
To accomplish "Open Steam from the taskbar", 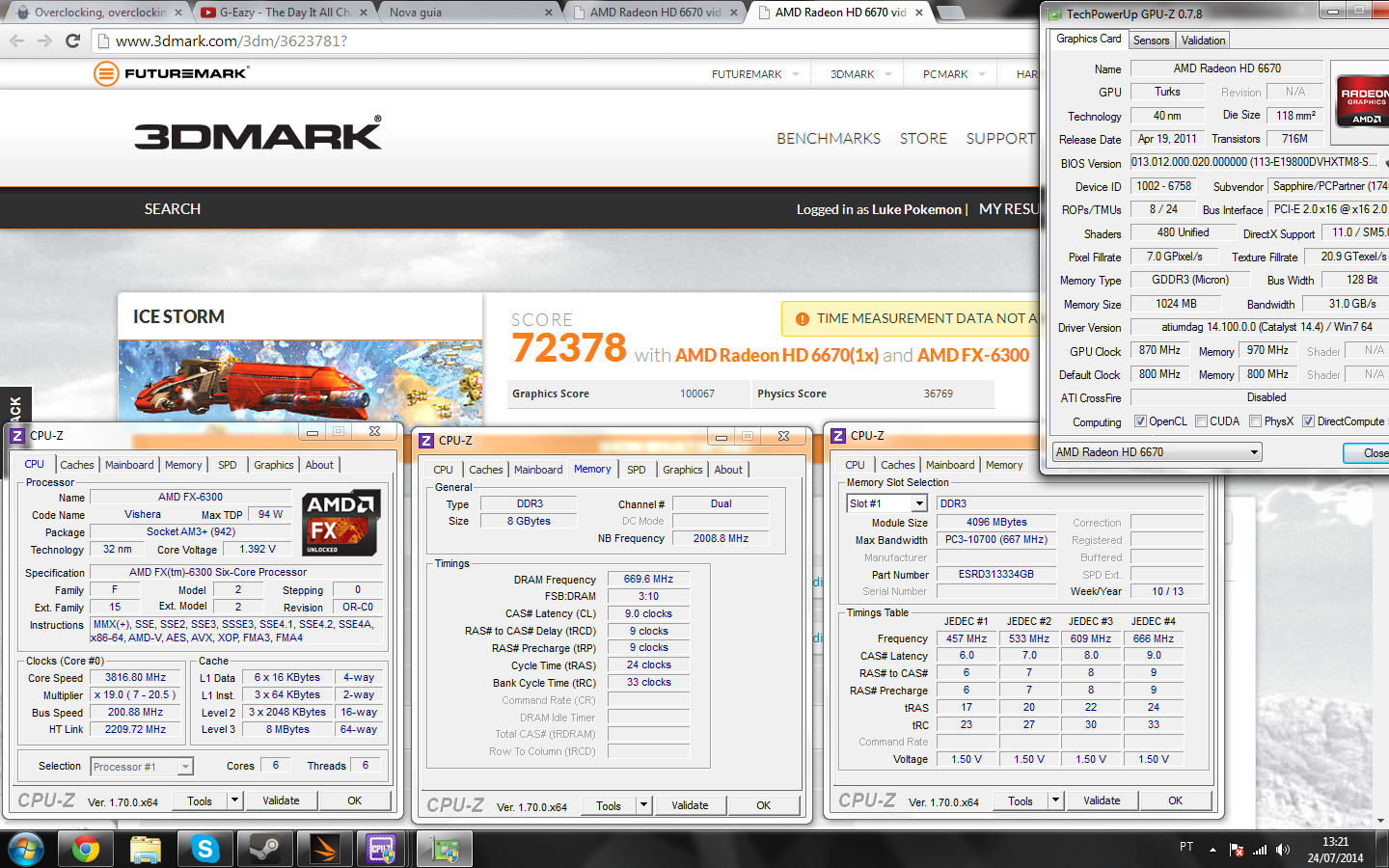I will [x=264, y=849].
